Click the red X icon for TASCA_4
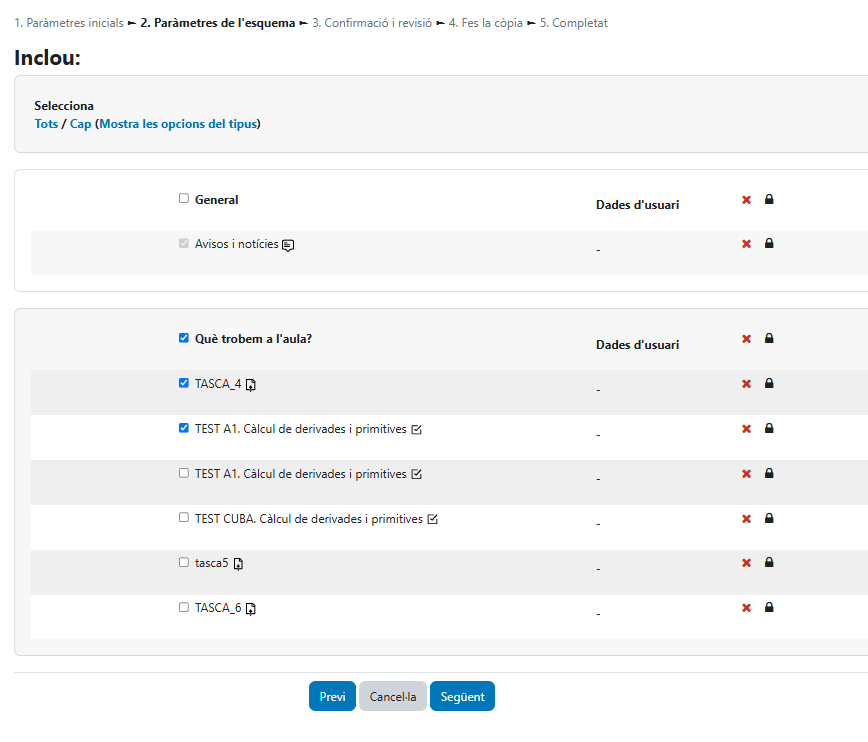 746,384
